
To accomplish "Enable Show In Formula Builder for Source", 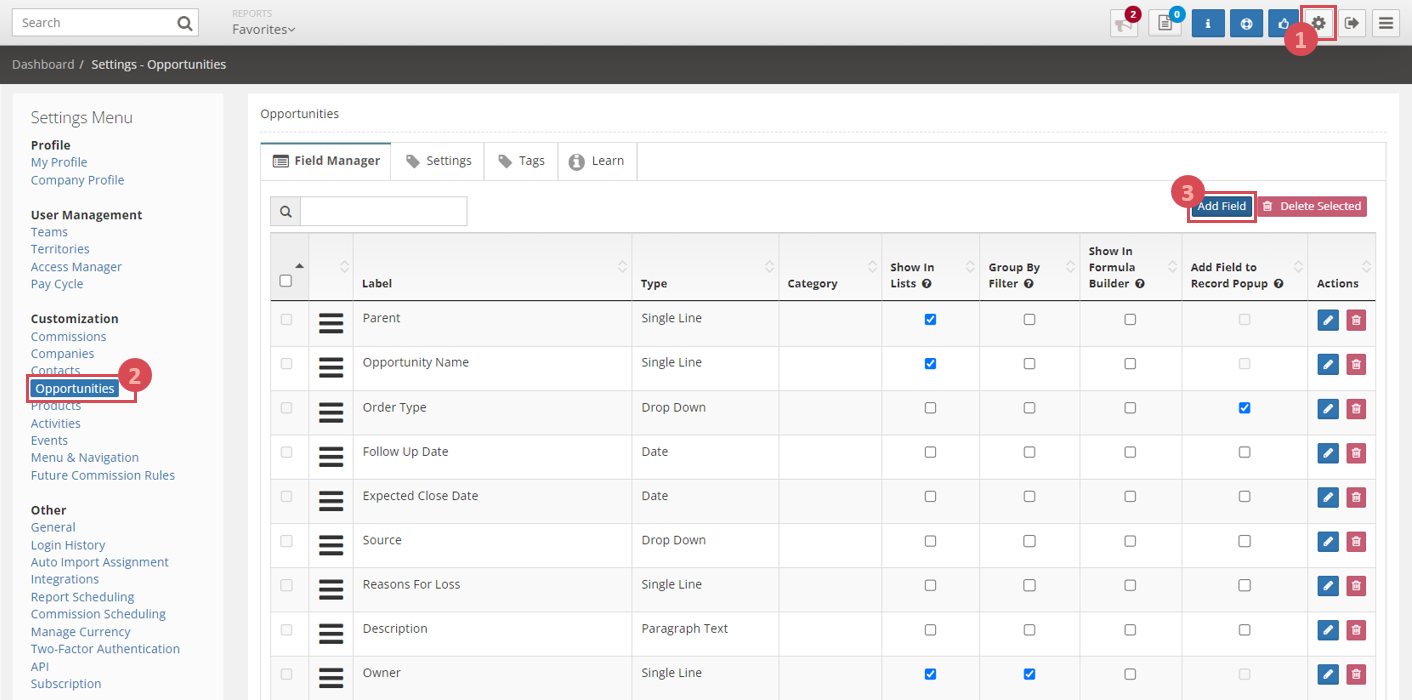I will coord(1130,541).
